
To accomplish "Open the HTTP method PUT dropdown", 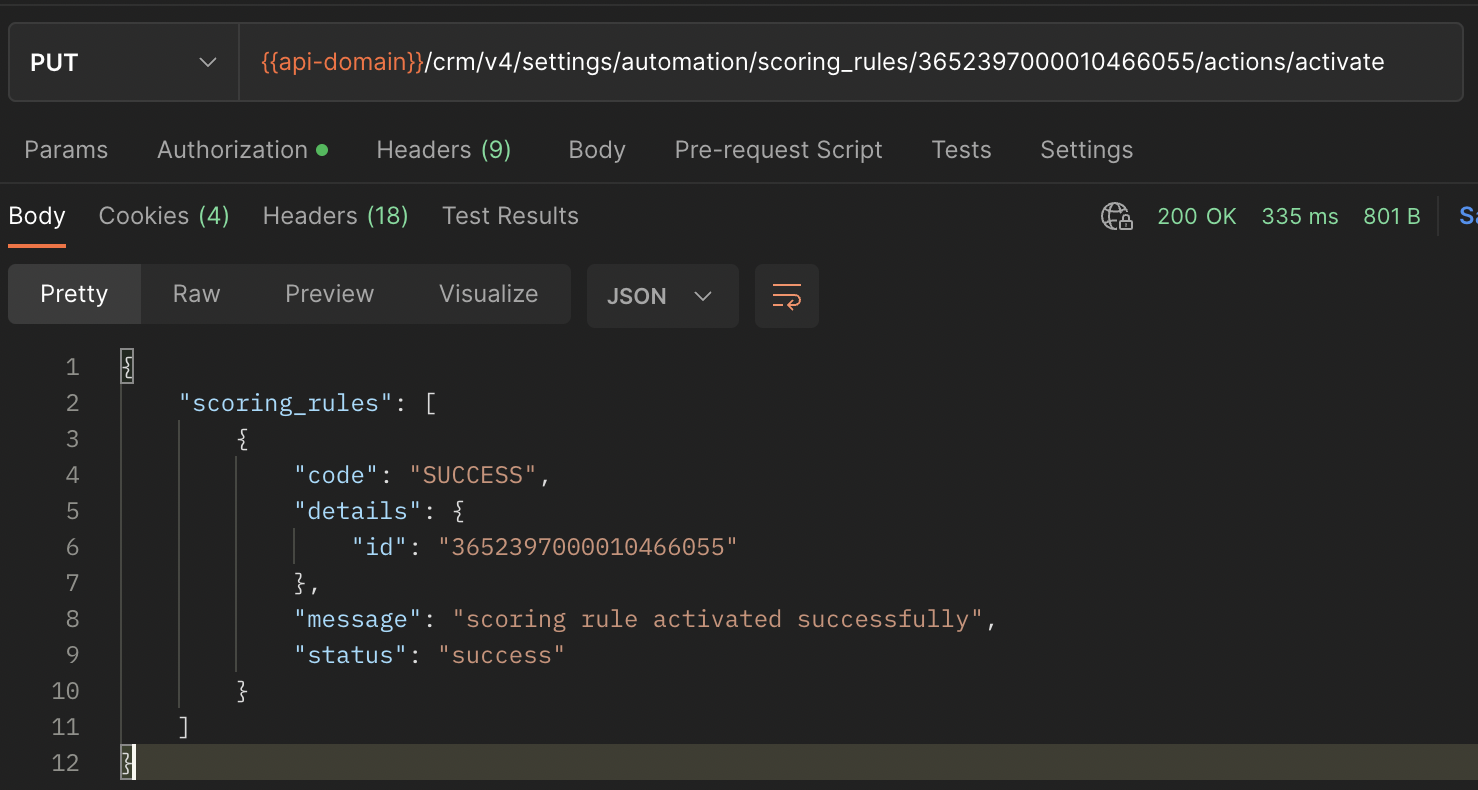I will click(123, 62).
